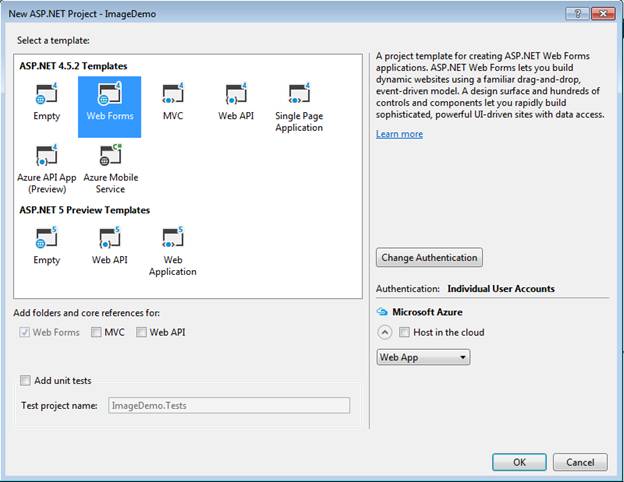This screenshot has height=482, width=624.
Task: Toggle the disabled Web Forms reference checkbox
Action: click(24, 332)
